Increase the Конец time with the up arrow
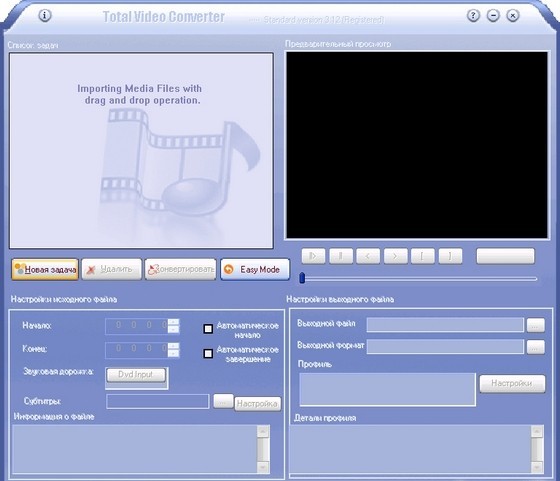 click(x=174, y=346)
